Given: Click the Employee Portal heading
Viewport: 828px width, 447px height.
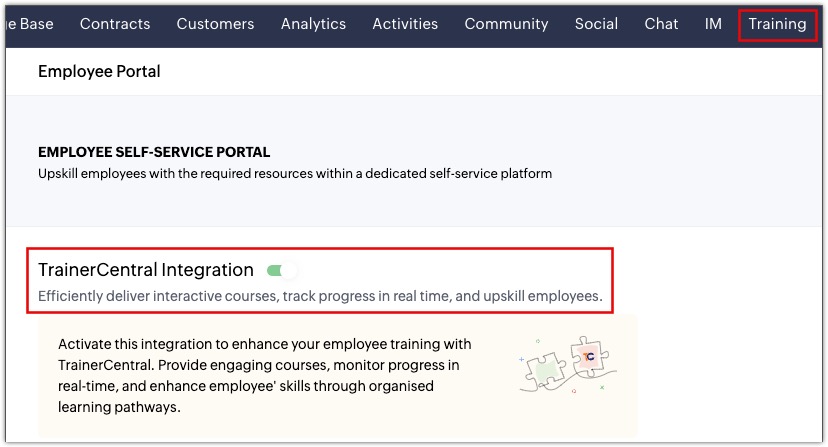Looking at the screenshot, I should click(x=99, y=71).
